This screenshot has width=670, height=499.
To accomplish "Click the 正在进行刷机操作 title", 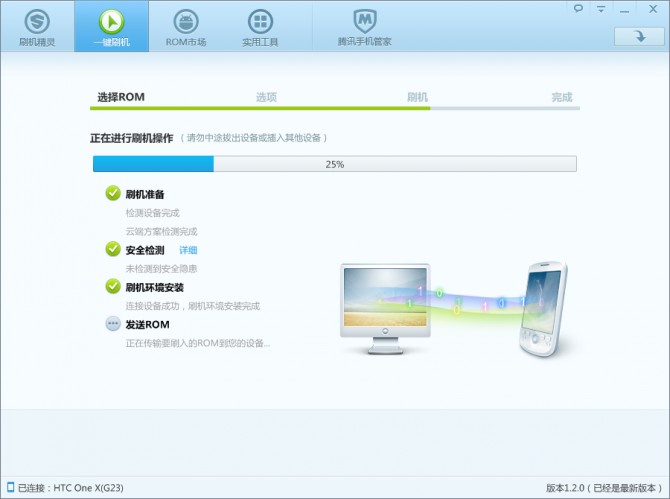I will (x=132, y=138).
